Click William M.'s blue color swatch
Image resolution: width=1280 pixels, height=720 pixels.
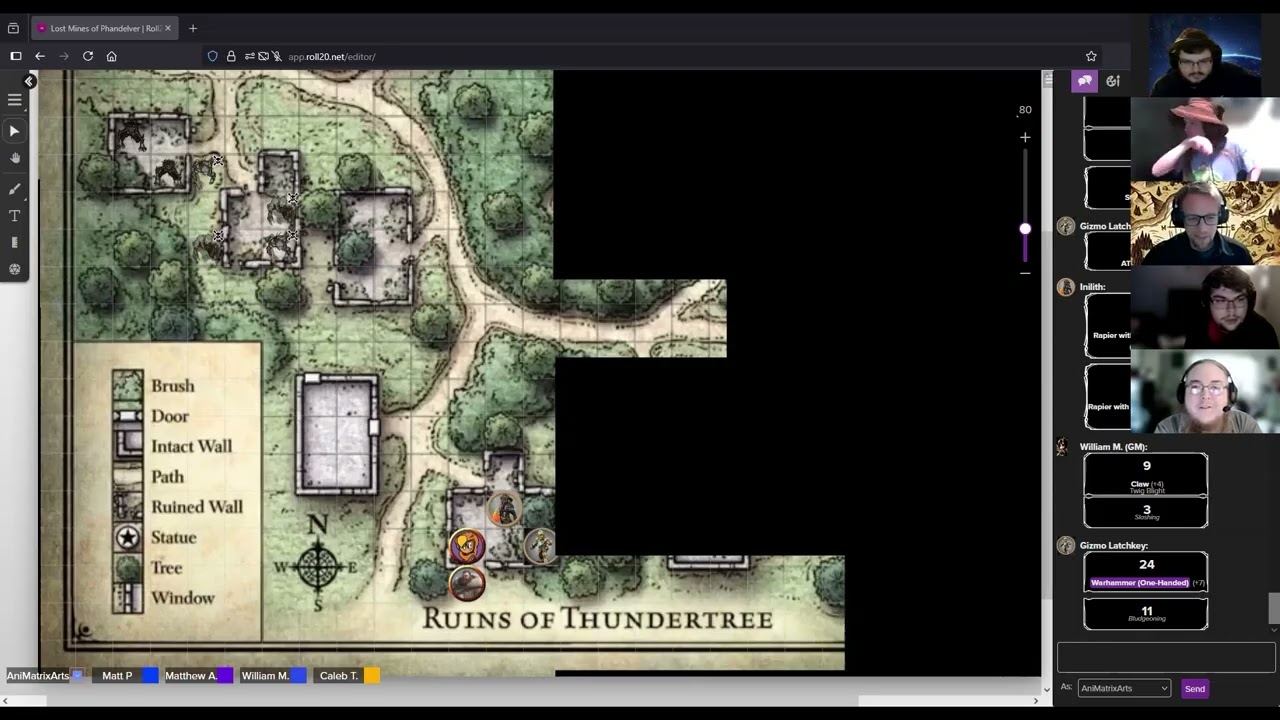point(299,676)
